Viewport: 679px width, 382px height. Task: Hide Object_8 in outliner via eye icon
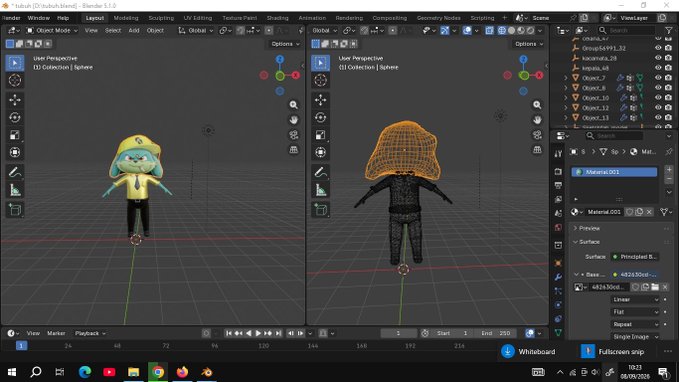658,88
